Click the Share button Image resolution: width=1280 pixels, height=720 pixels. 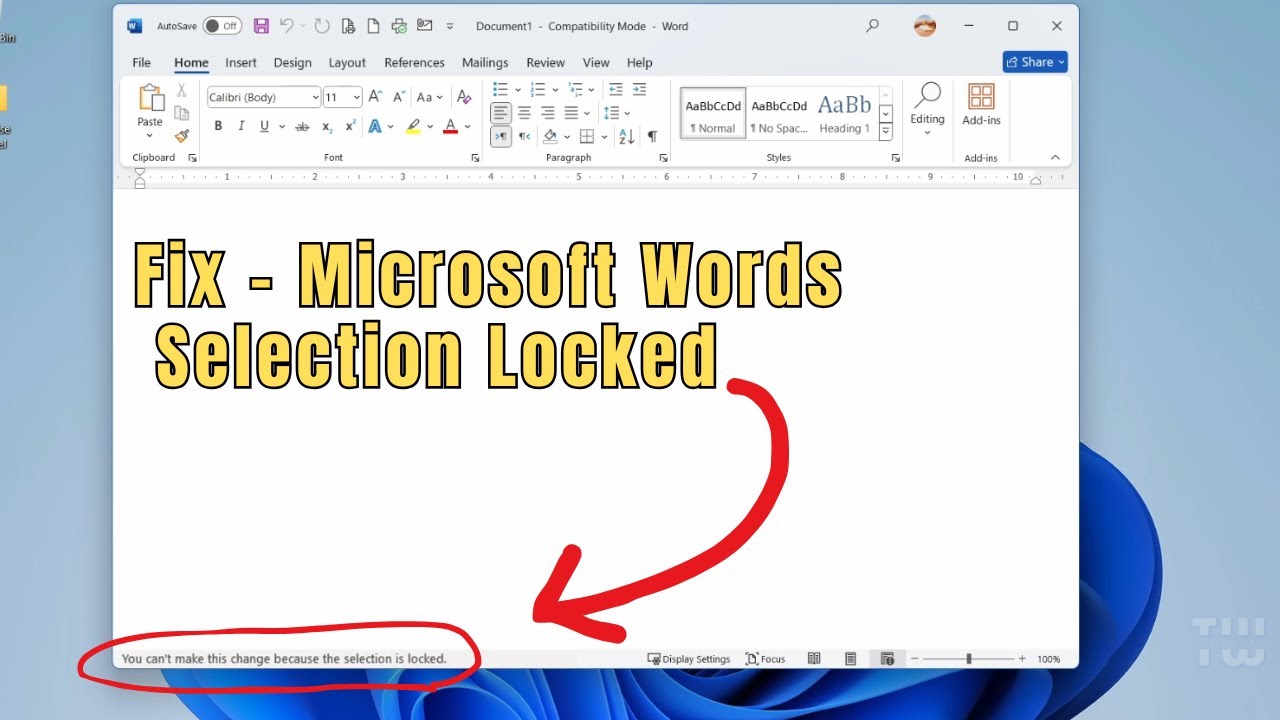(1035, 62)
